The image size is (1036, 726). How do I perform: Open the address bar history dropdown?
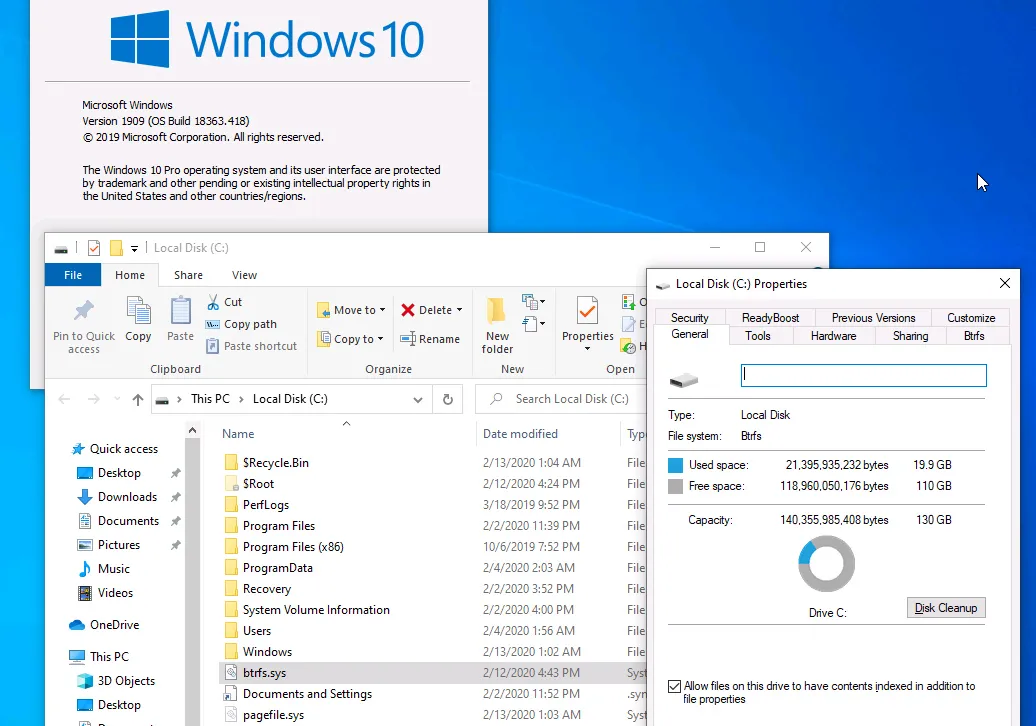418,399
